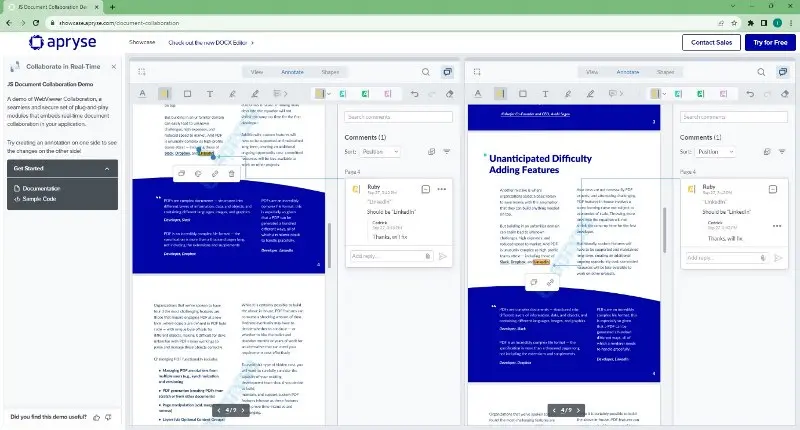Select rectangle tool in left viewer toolbar
800x430 pixels.
187,94
